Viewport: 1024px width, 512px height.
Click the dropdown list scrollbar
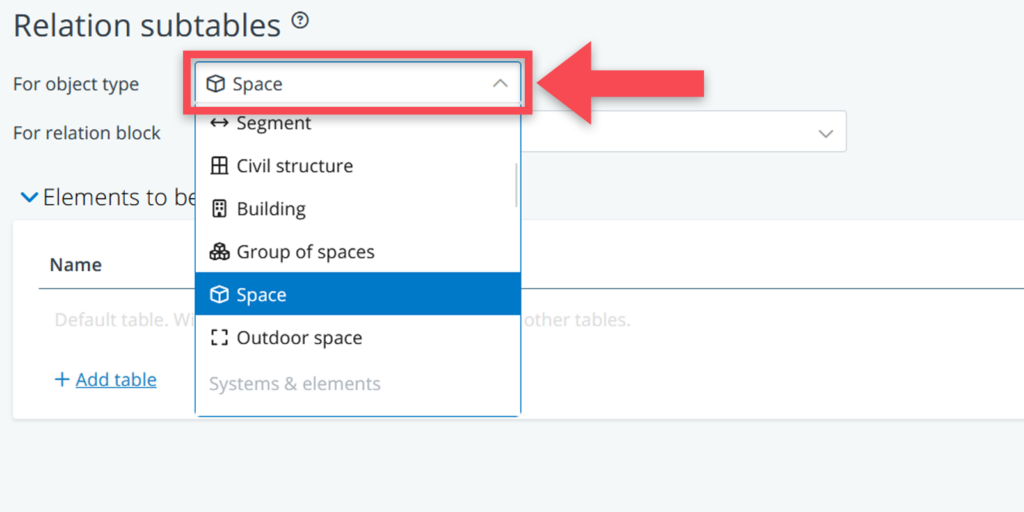tap(516, 185)
